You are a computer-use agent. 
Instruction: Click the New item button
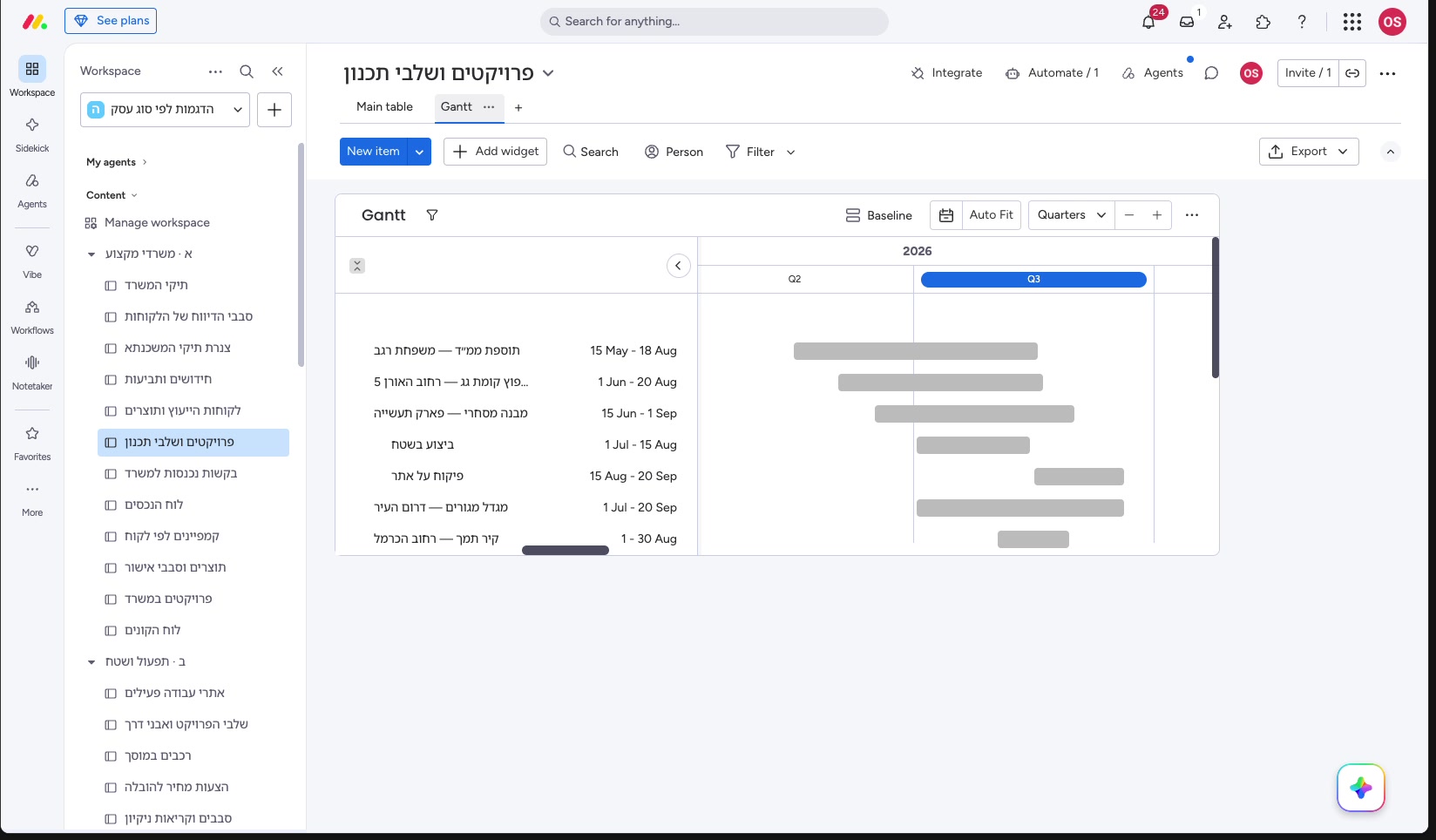[x=374, y=152]
